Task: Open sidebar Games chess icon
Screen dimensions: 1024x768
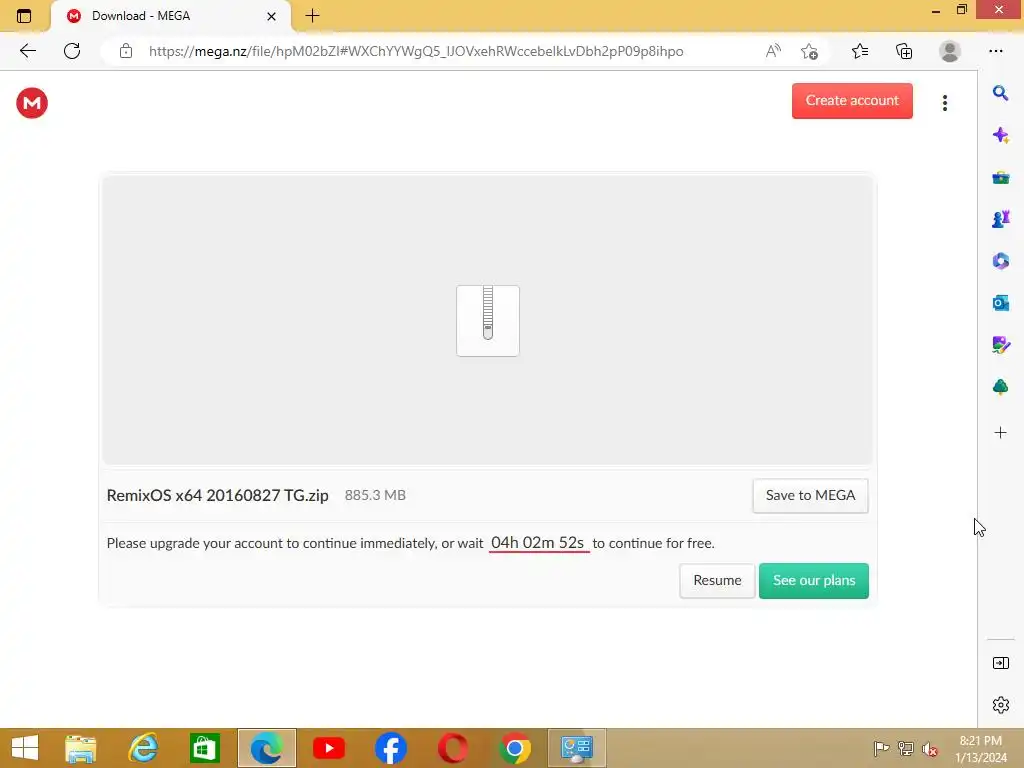Action: click(x=1000, y=219)
